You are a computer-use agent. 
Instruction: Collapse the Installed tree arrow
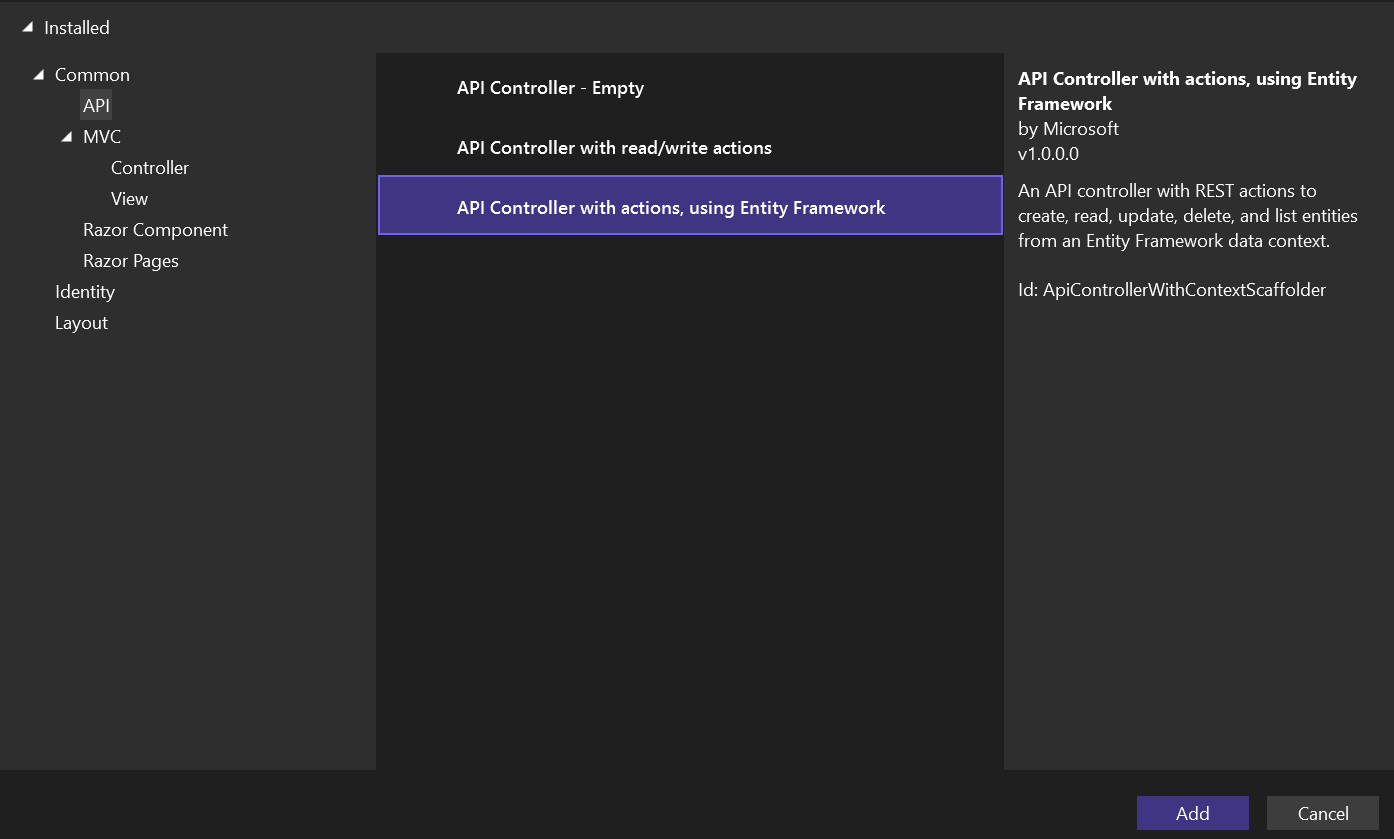(28, 28)
